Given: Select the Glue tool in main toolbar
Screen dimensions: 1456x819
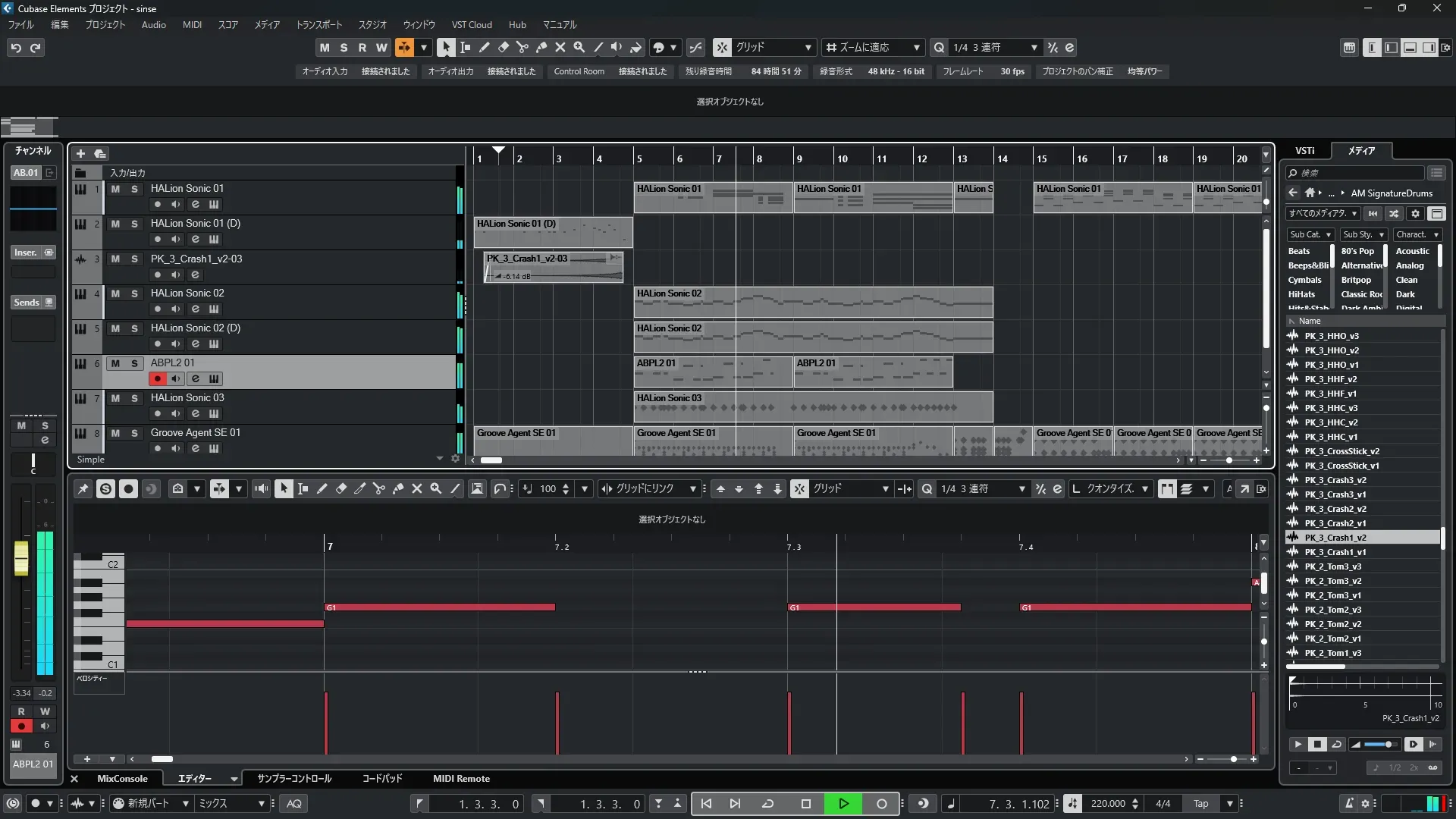Looking at the screenshot, I should [541, 47].
